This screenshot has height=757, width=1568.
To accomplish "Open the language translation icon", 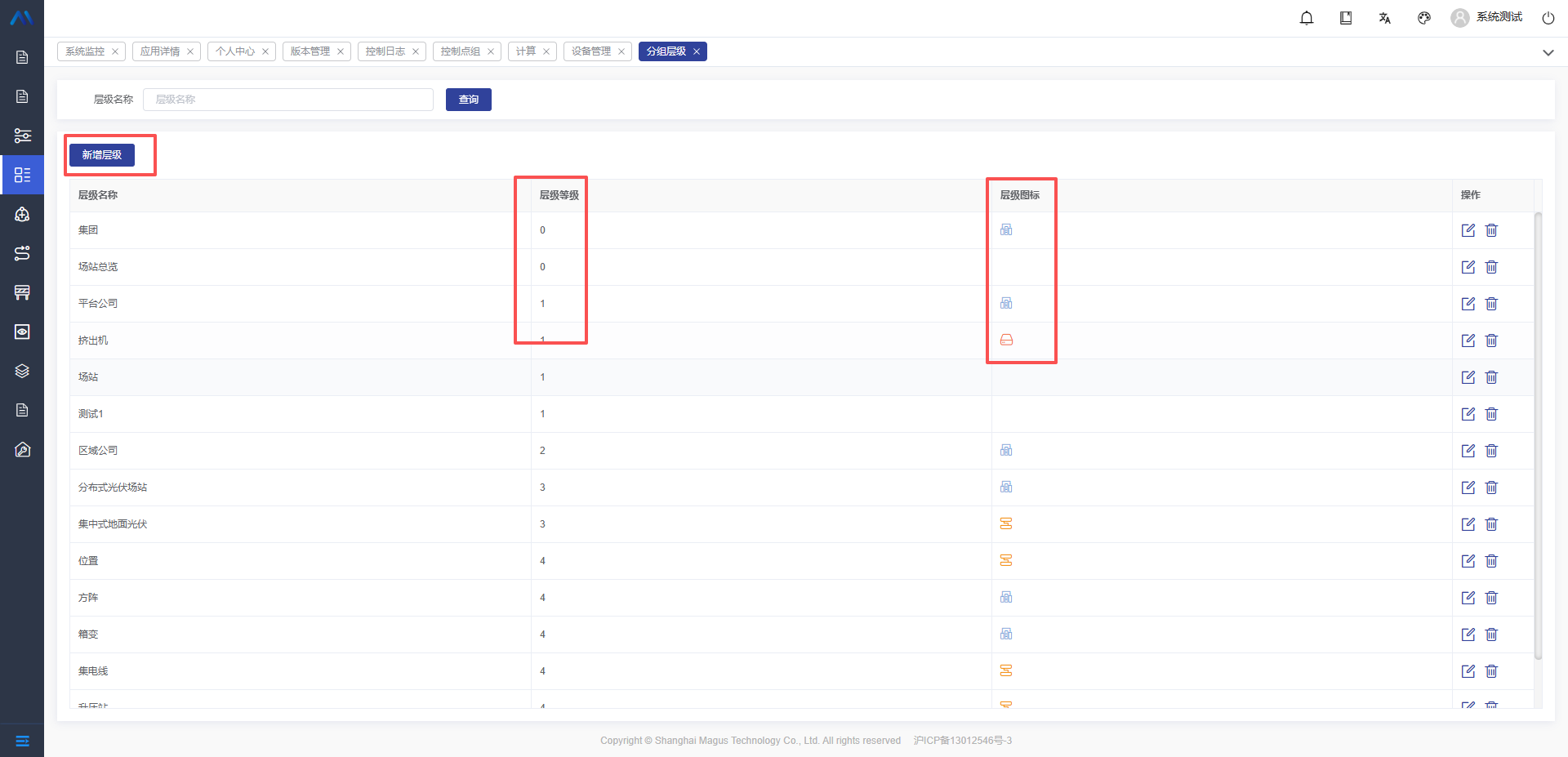I will tap(1385, 18).
